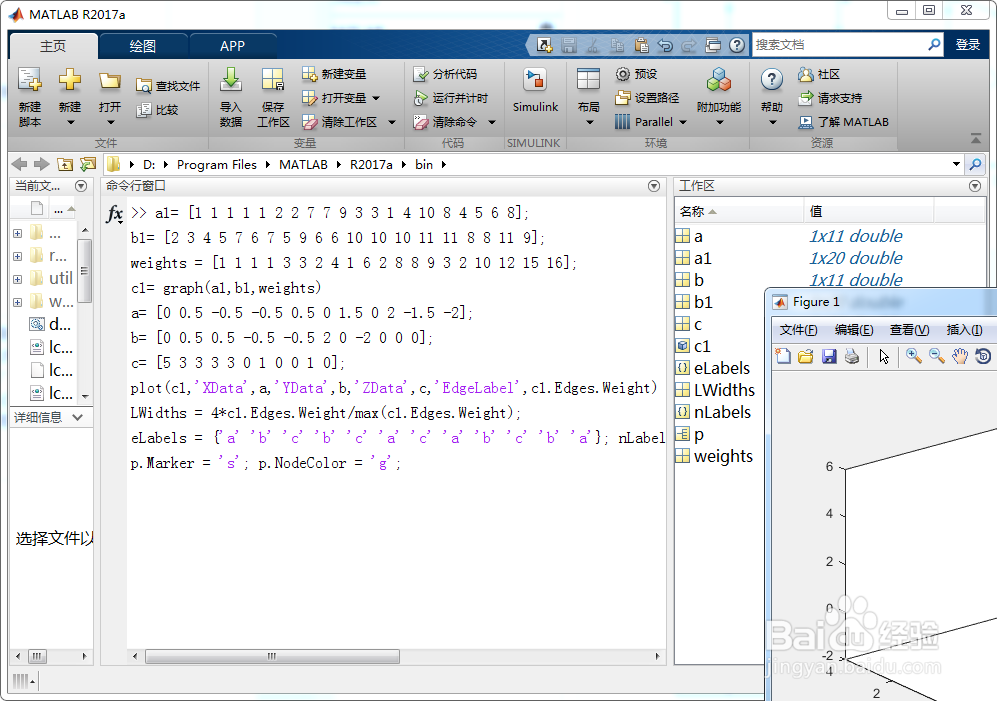Open the Clear Commands (清除命令) dropdown arrow
The height and width of the screenshot is (701, 997).
pos(492,122)
